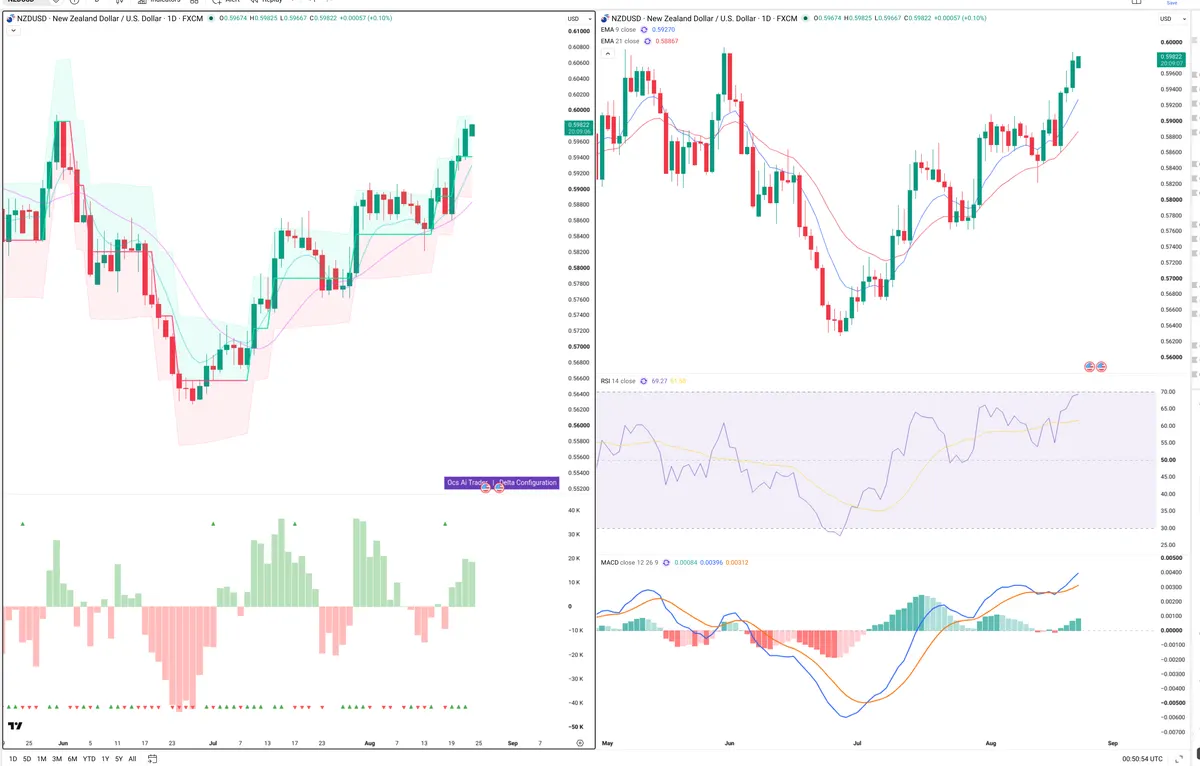Viewport: 1200px width, 766px height.
Task: Click RSI indicator source icon
Action: point(643,381)
